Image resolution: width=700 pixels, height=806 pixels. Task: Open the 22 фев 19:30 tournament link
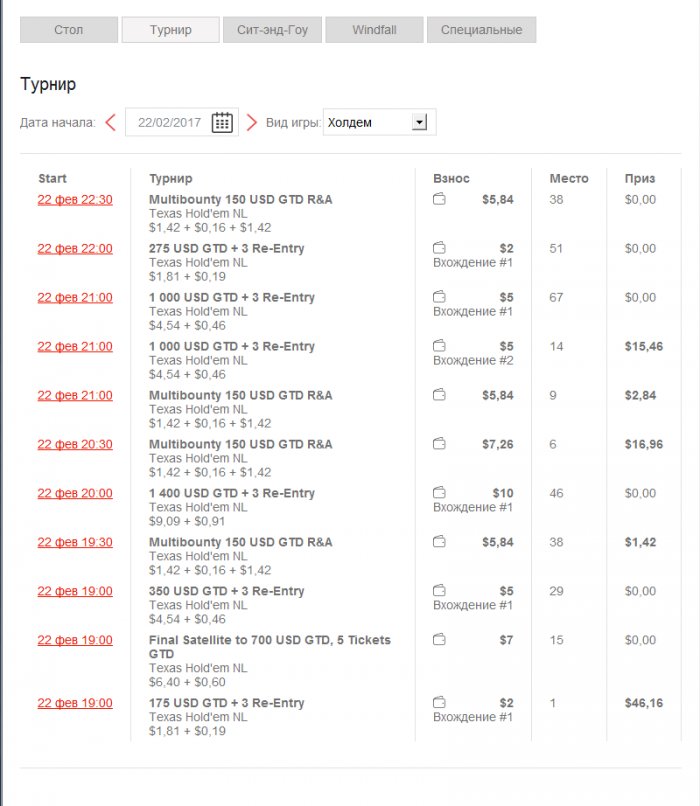click(x=75, y=542)
